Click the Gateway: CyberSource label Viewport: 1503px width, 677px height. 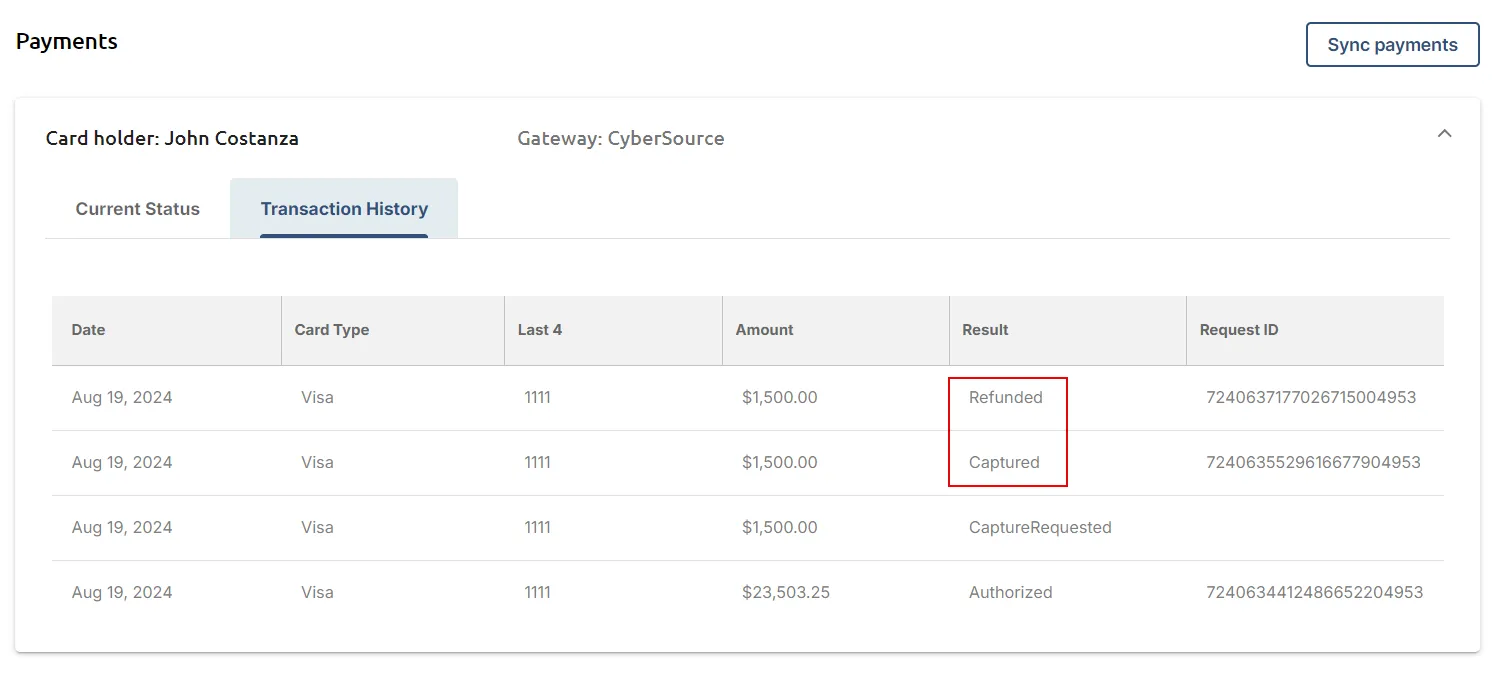coord(621,139)
